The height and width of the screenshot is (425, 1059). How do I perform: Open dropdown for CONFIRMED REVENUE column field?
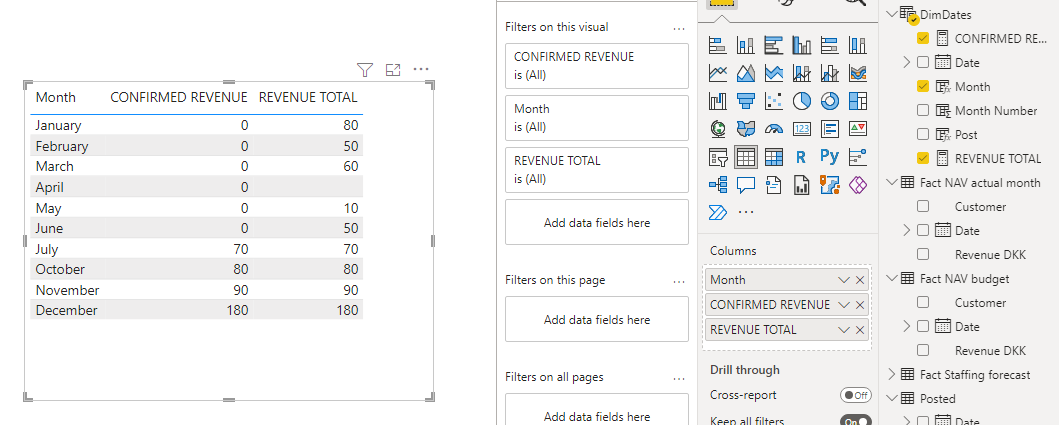point(844,305)
